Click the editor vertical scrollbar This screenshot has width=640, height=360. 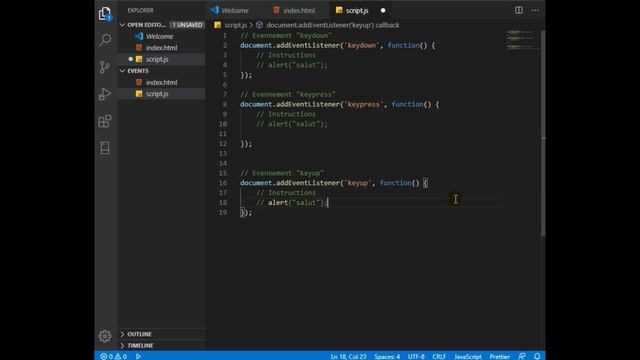pyautogui.click(x=543, y=133)
